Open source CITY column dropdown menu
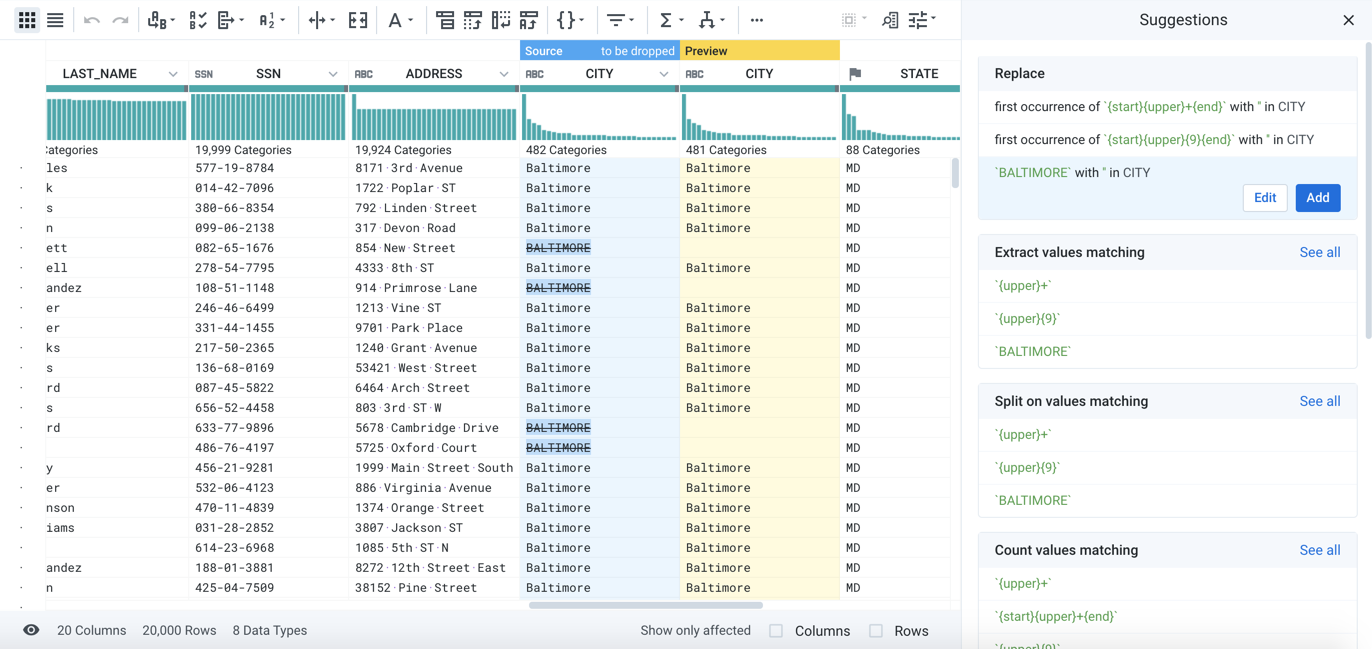Image resolution: width=1372 pixels, height=649 pixels. coord(664,74)
